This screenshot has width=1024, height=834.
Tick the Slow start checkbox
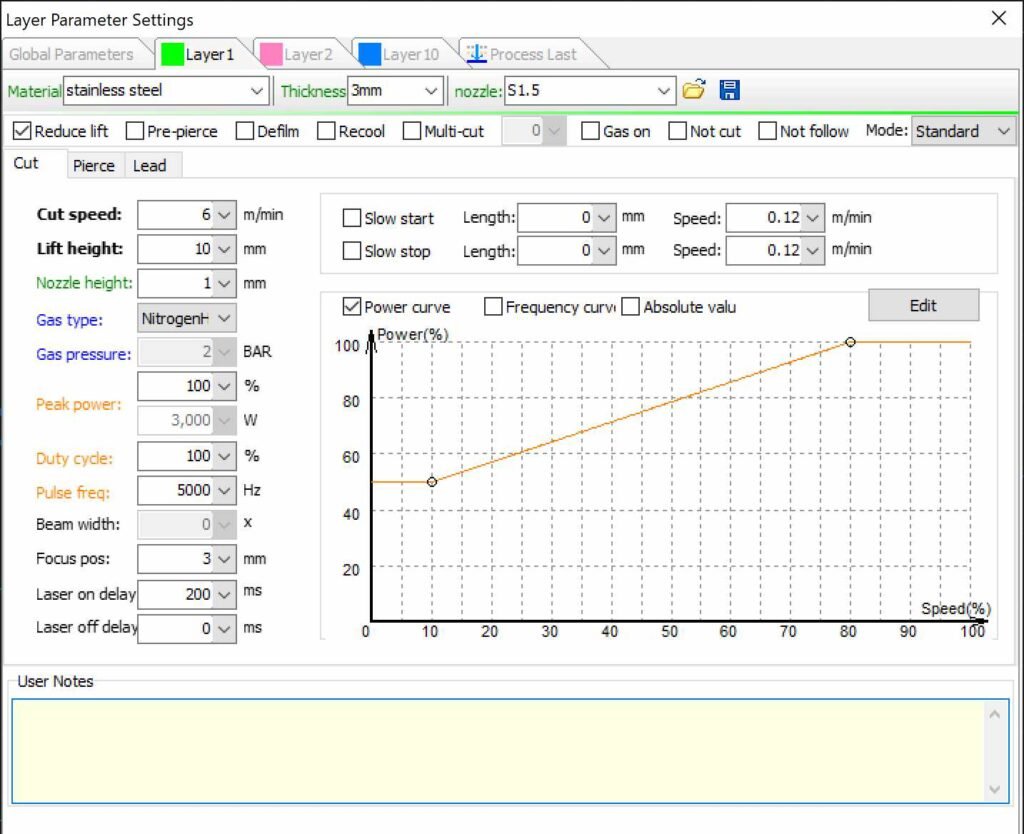[352, 218]
